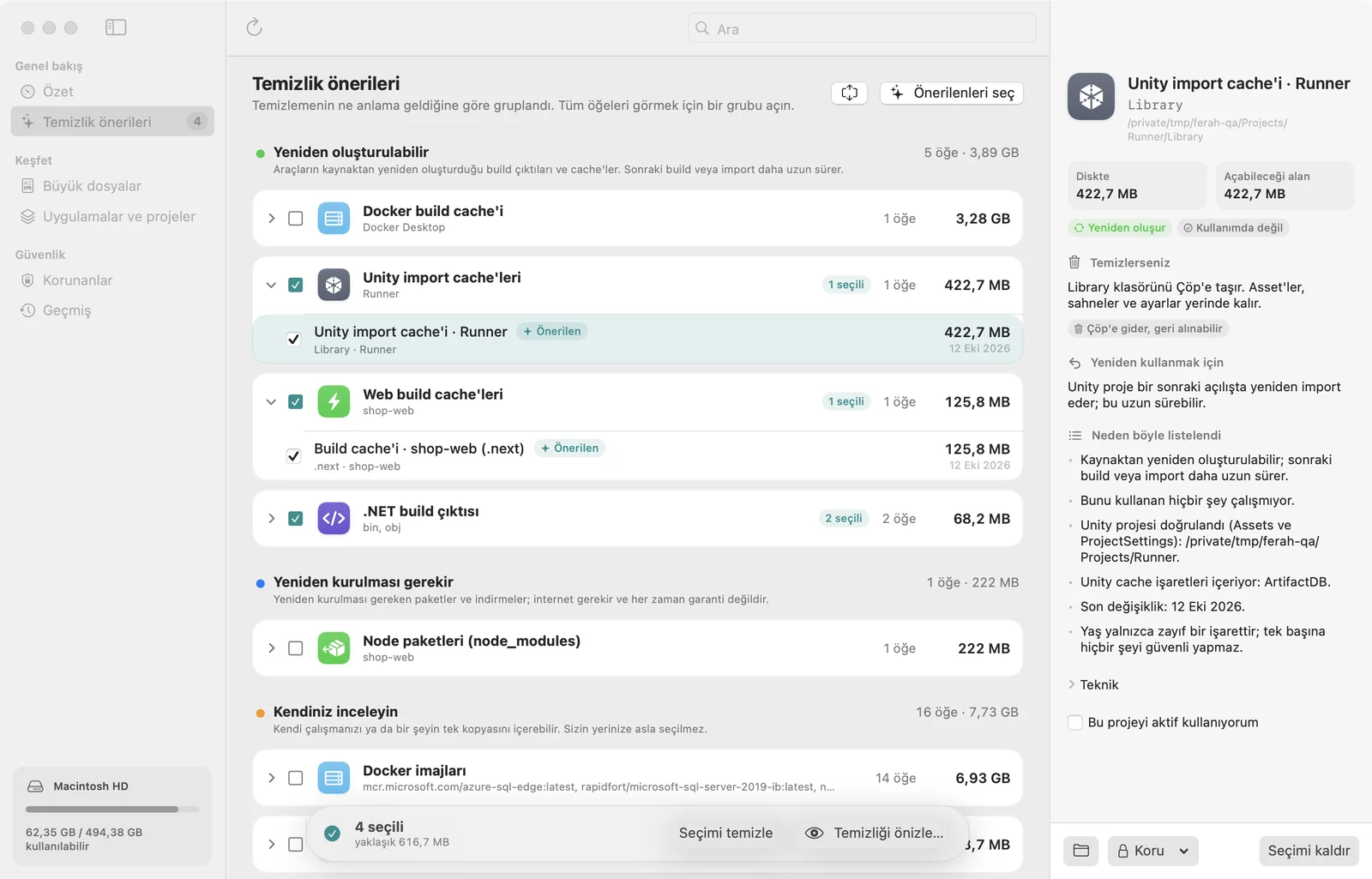Reveal in Finder using the folder icon button
This screenshot has width=1372, height=879.
point(1081,851)
